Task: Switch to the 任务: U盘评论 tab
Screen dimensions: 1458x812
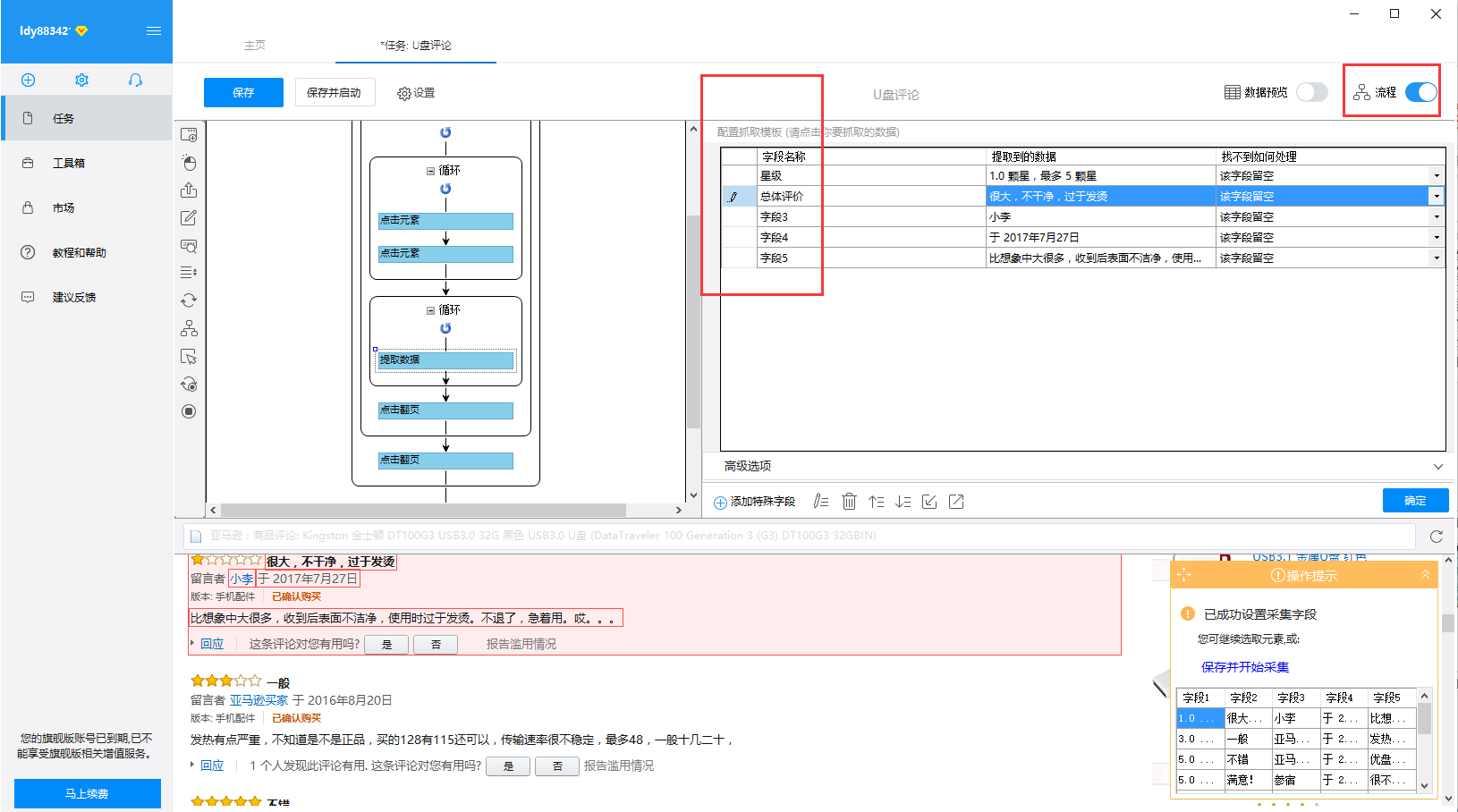Action: point(416,45)
